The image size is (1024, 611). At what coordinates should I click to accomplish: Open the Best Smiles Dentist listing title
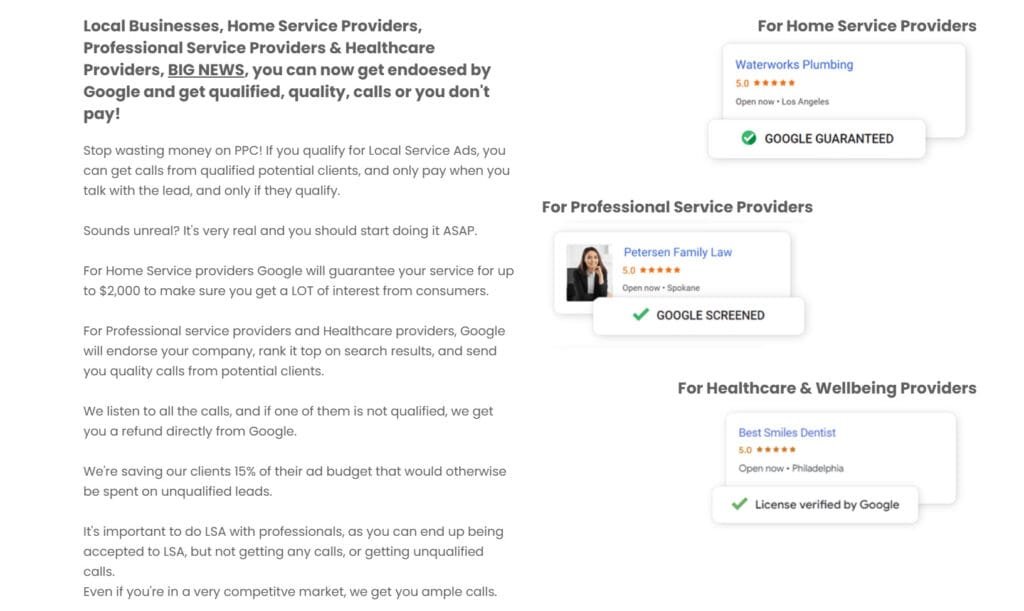point(787,433)
